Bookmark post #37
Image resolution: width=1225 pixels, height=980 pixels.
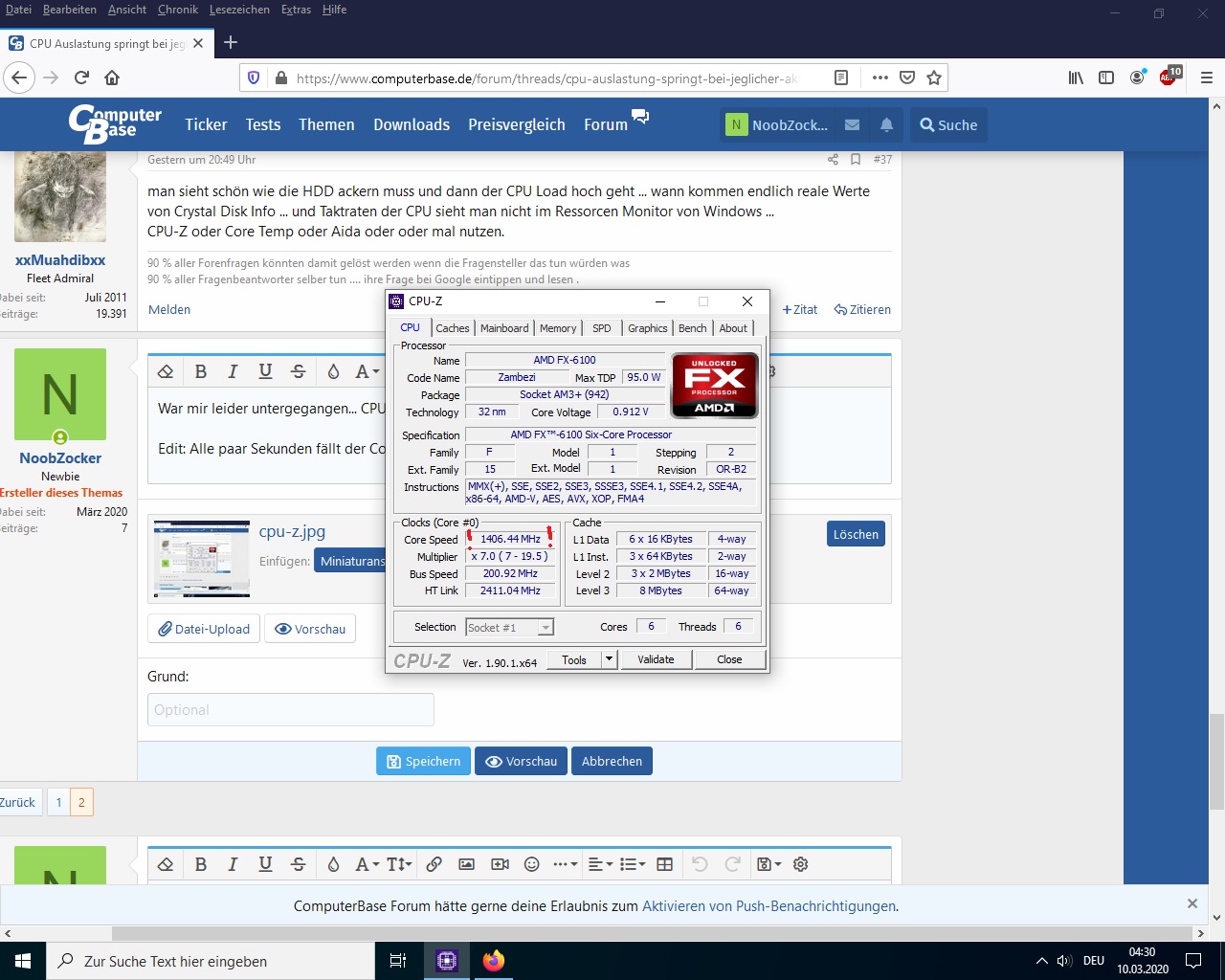point(856,160)
